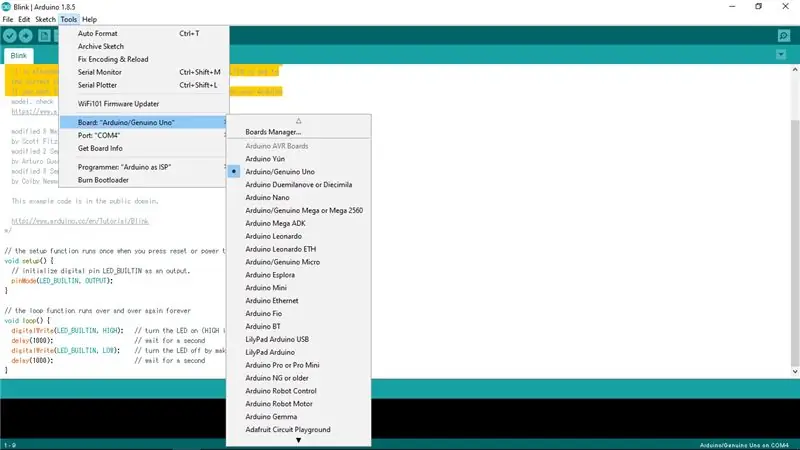Expand the Board submenu entry
This screenshot has width=800, height=450.
(144, 122)
